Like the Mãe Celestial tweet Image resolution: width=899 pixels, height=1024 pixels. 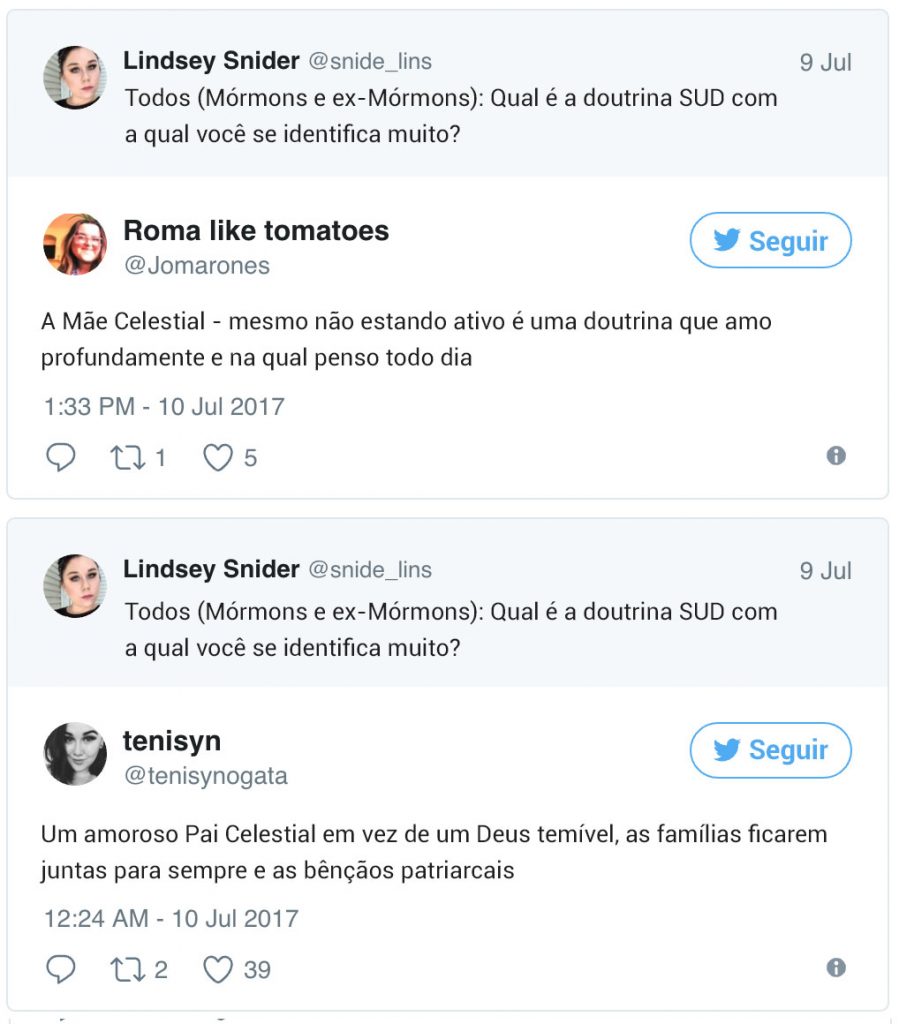pos(218,458)
